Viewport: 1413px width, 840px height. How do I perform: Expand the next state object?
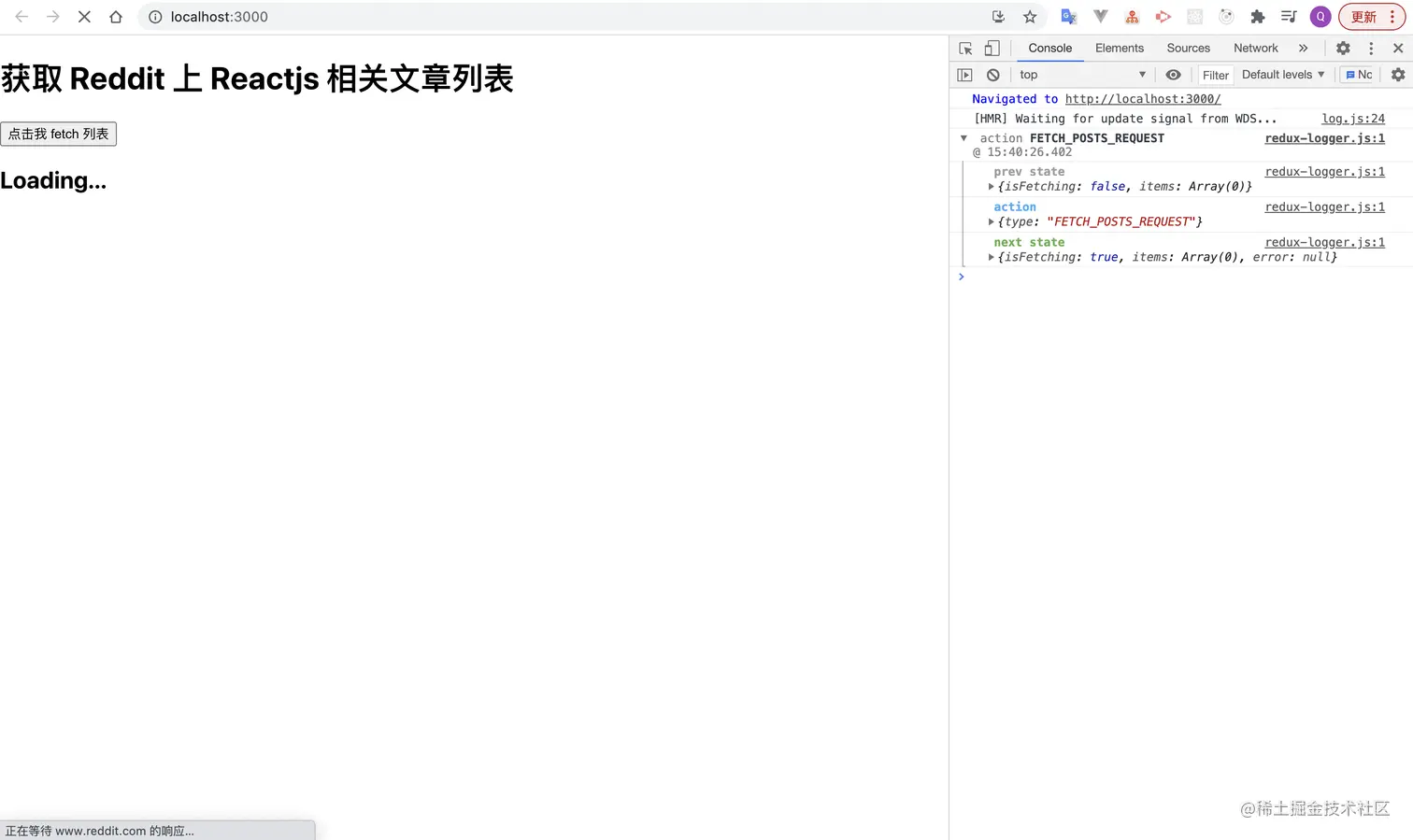[991, 258]
